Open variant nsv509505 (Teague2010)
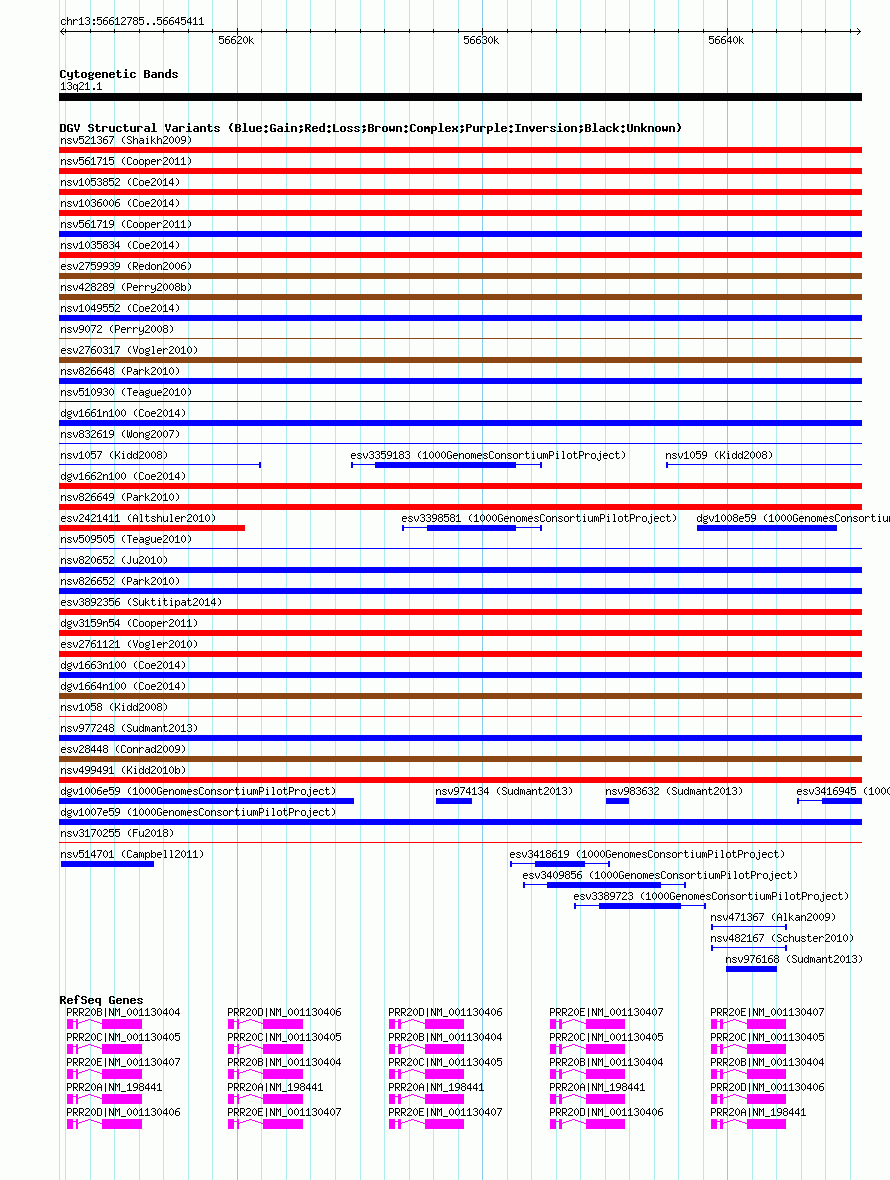Viewport: 890px width, 1180px height. 126,540
